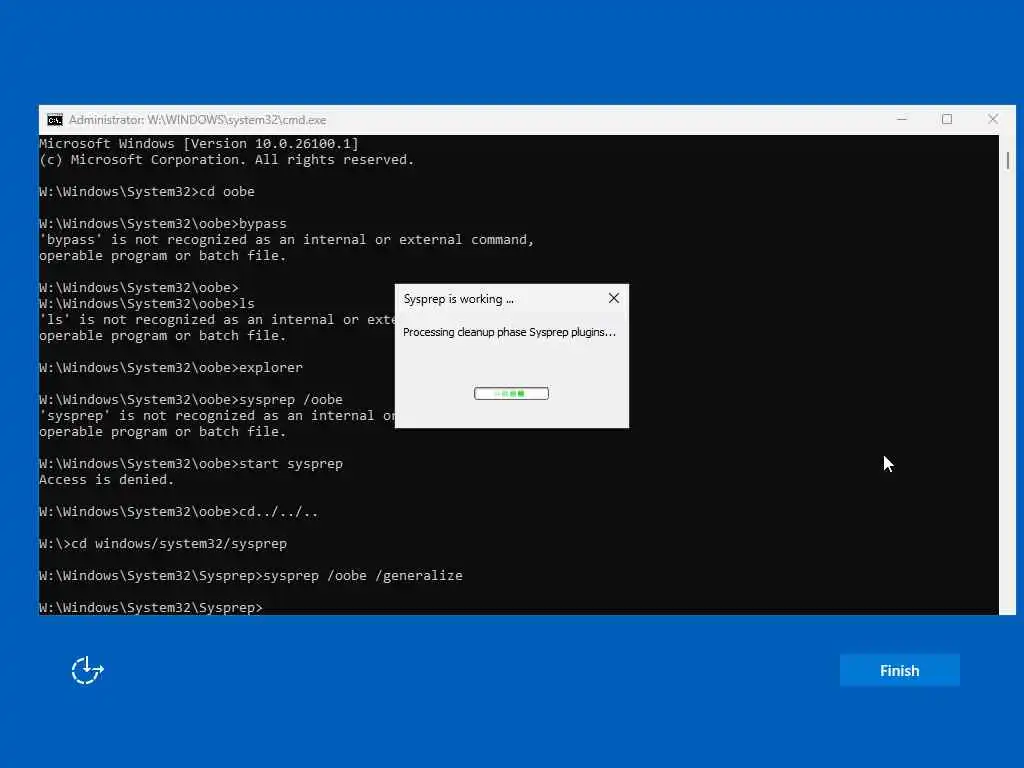Click the 'Processing cleanup phase Sysprep plugins...' message

509,332
